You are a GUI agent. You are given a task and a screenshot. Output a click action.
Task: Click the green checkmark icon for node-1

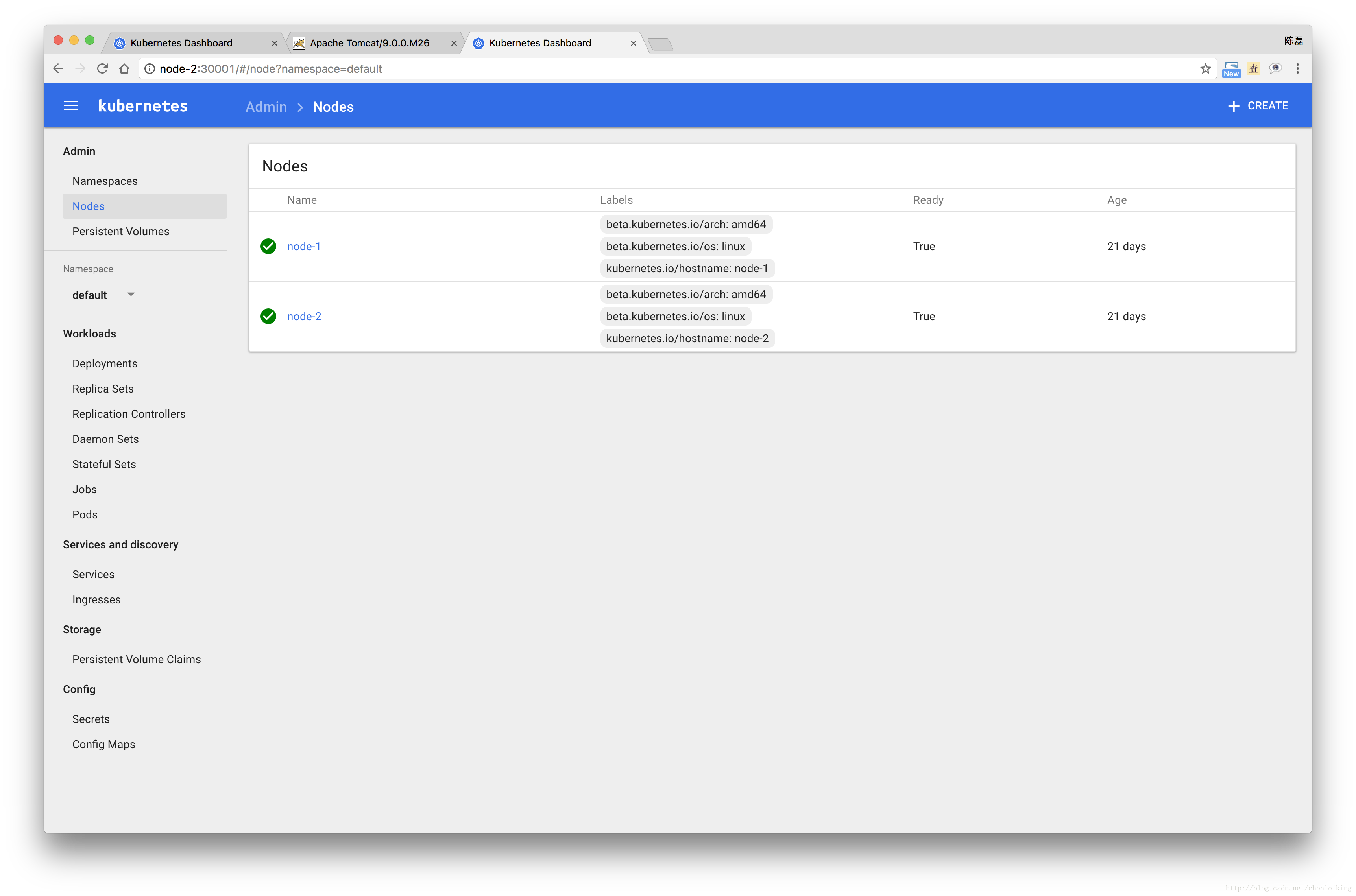268,246
